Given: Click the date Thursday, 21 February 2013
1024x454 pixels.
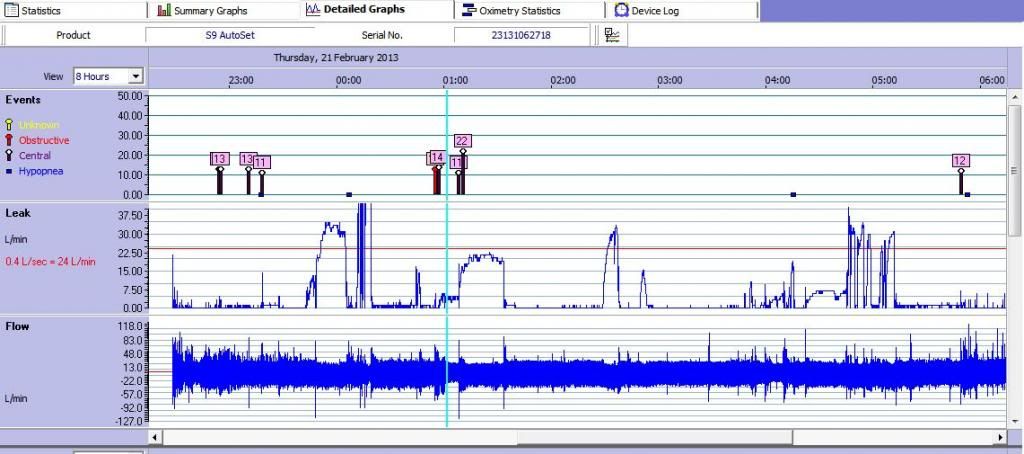Looking at the screenshot, I should 336,57.
